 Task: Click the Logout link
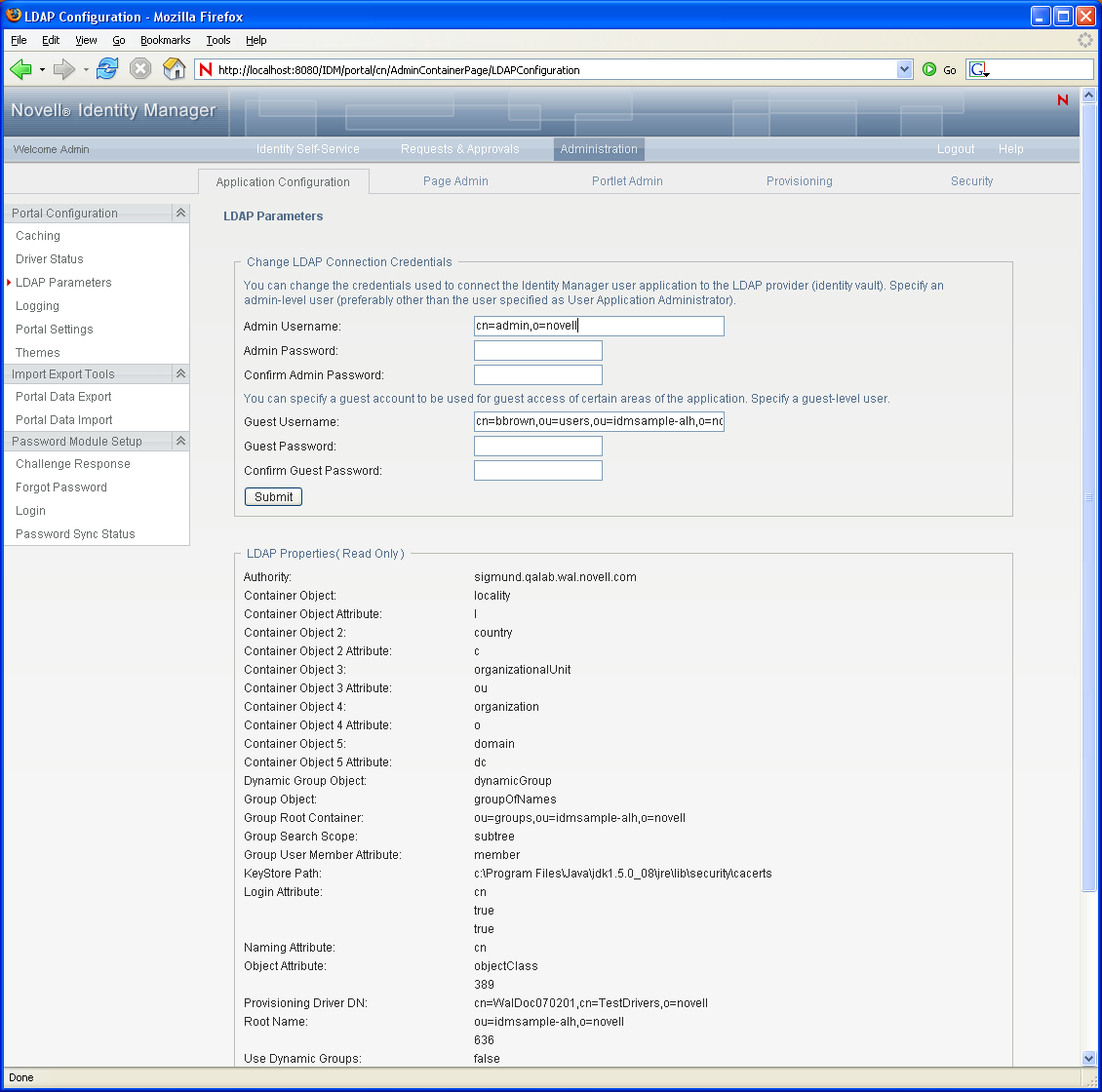pyautogui.click(x=956, y=149)
